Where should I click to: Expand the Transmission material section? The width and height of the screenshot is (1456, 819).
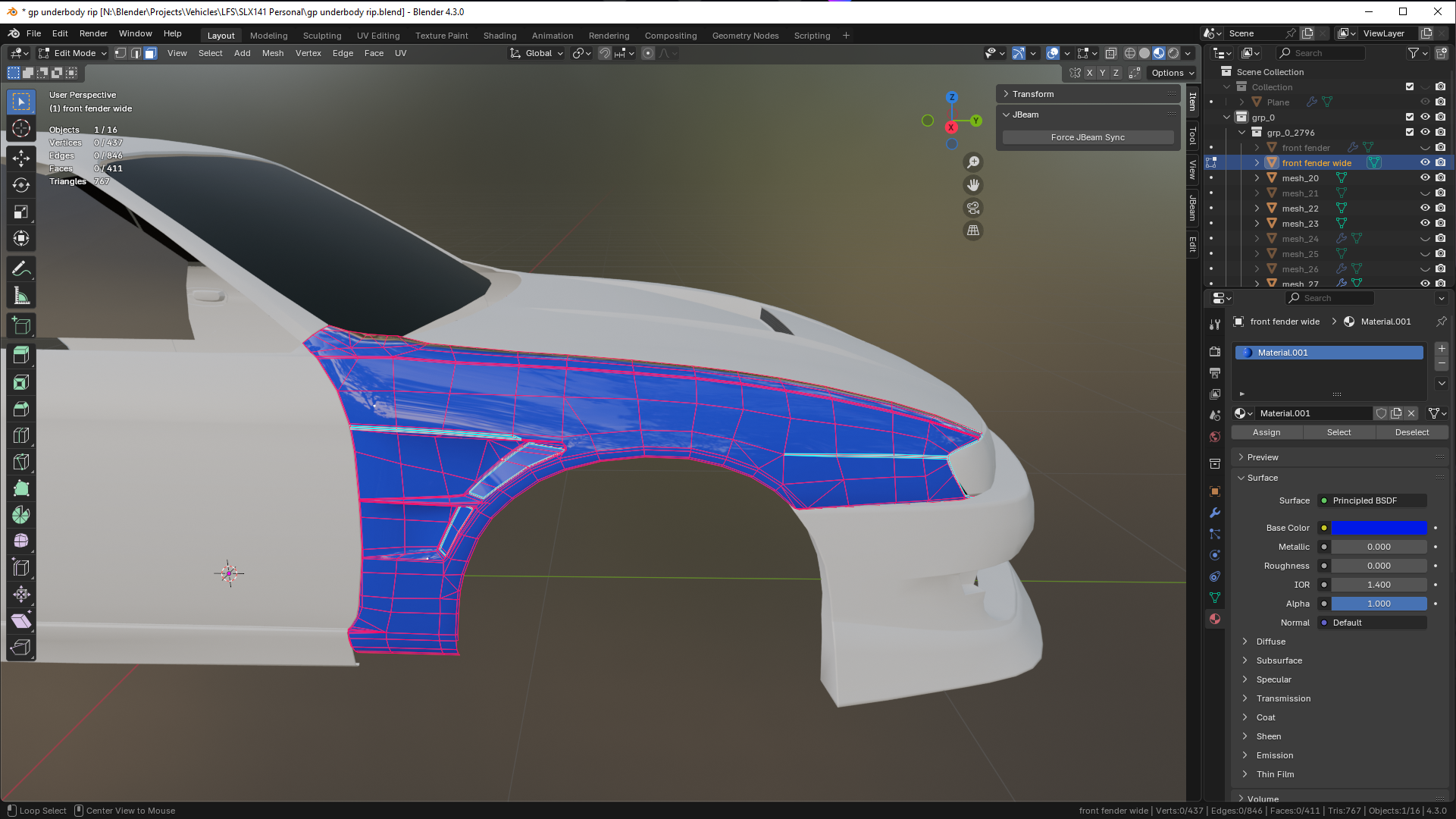tap(1283, 698)
